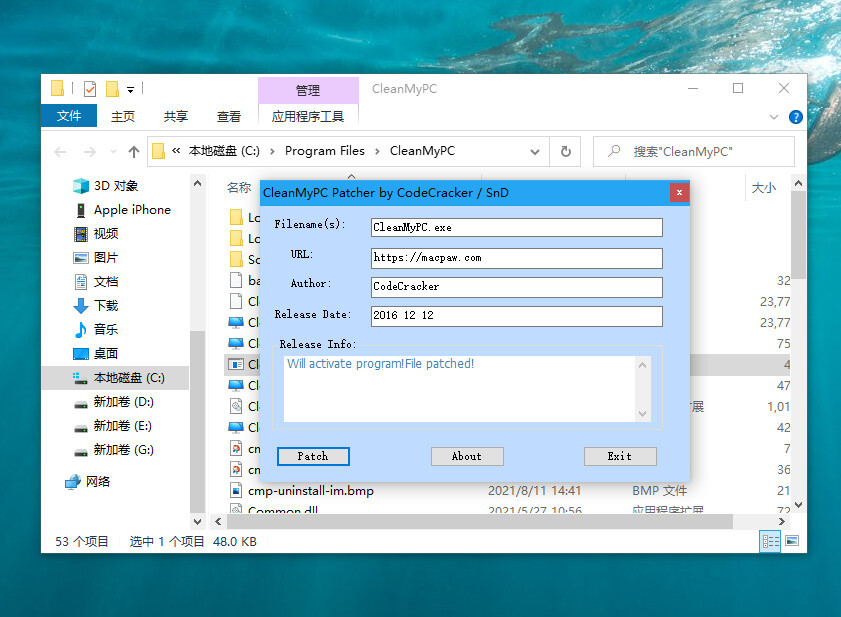This screenshot has width=841, height=617.
Task: Select Apple iPhone in the navigation pane
Action: point(131,210)
